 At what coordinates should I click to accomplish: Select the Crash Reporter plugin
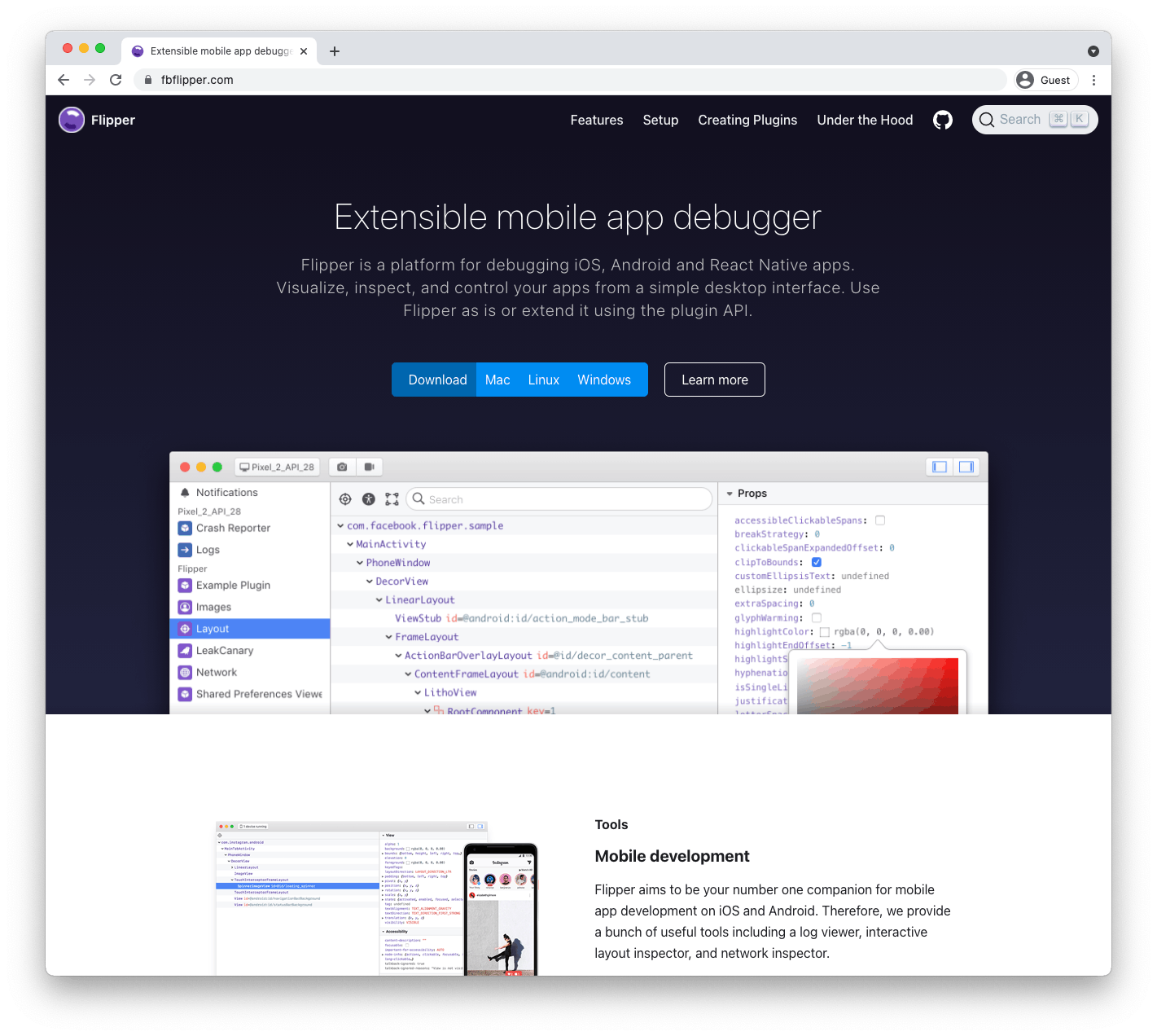[249, 528]
